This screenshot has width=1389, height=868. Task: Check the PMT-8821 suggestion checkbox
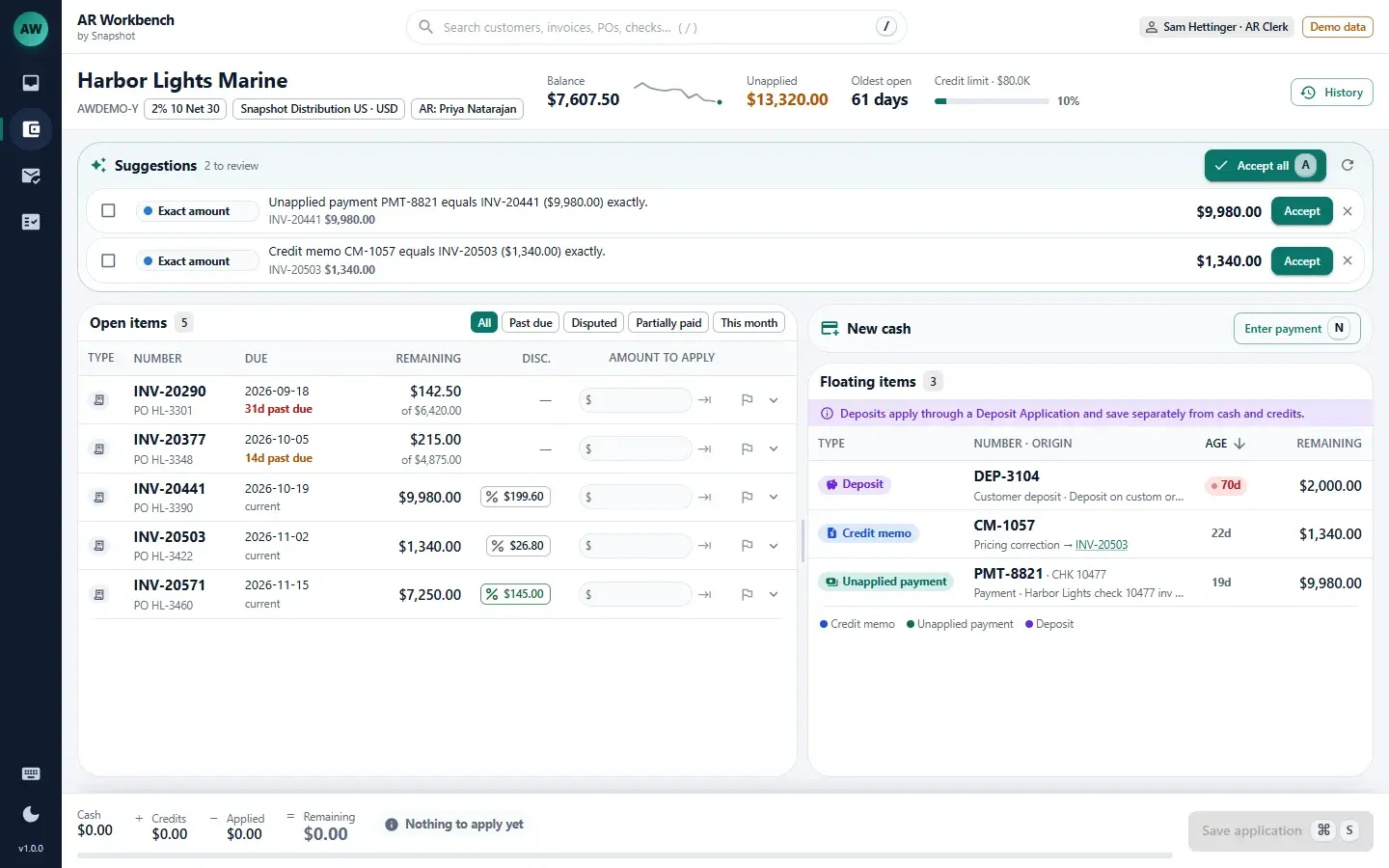point(108,211)
